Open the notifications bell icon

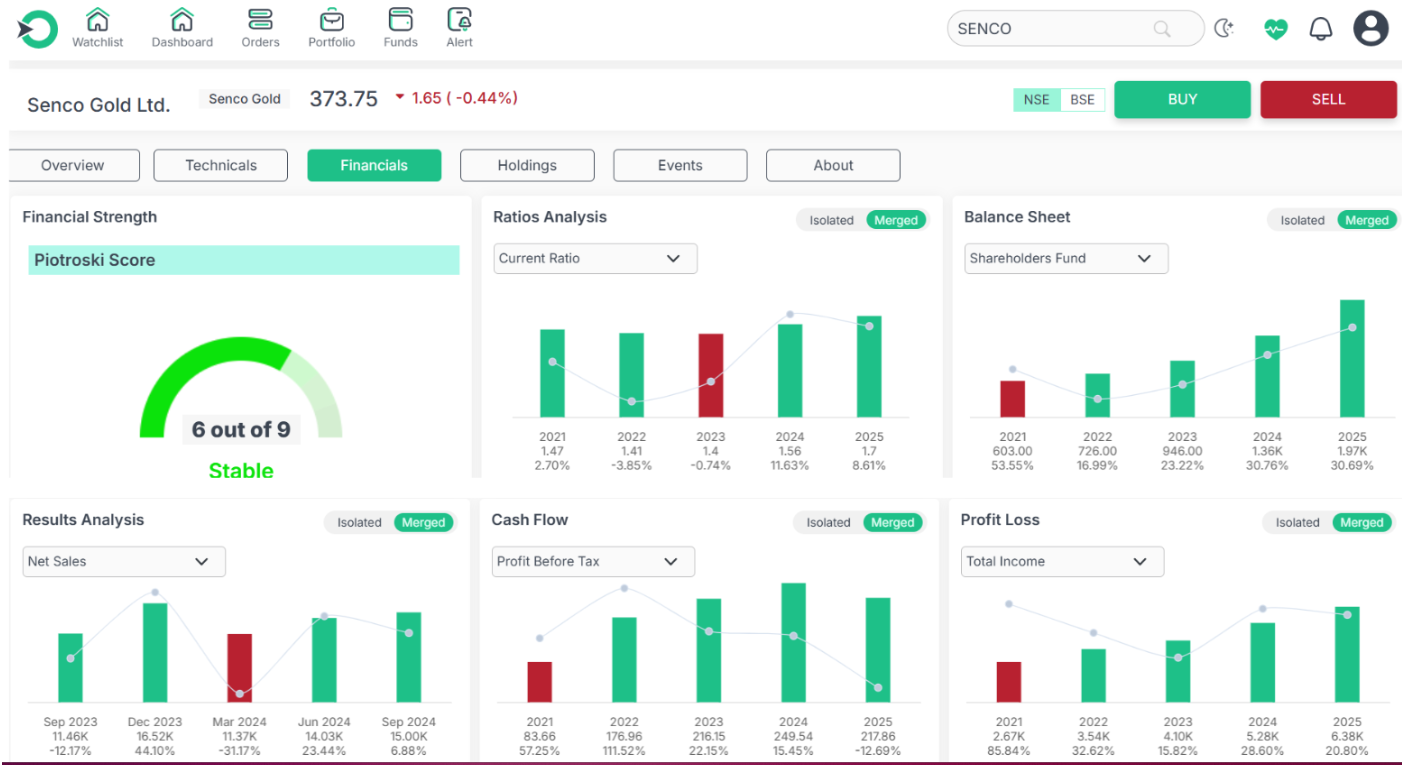1321,29
